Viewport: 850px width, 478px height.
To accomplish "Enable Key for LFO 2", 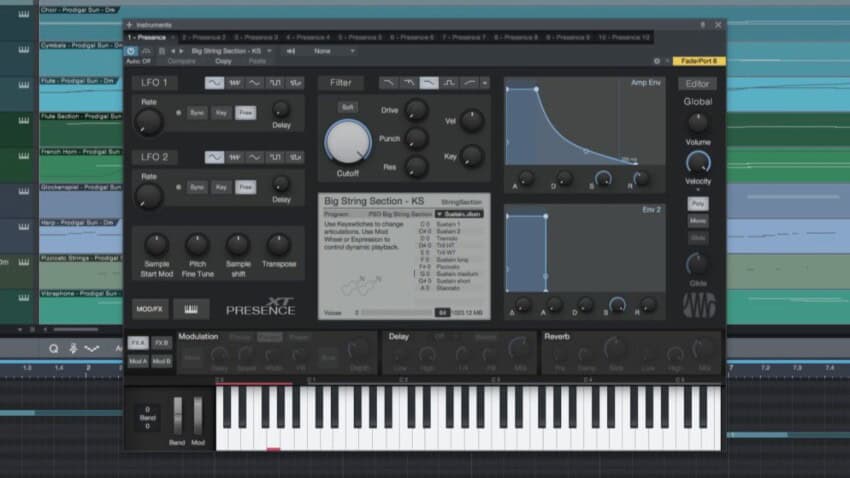I will pyautogui.click(x=221, y=187).
